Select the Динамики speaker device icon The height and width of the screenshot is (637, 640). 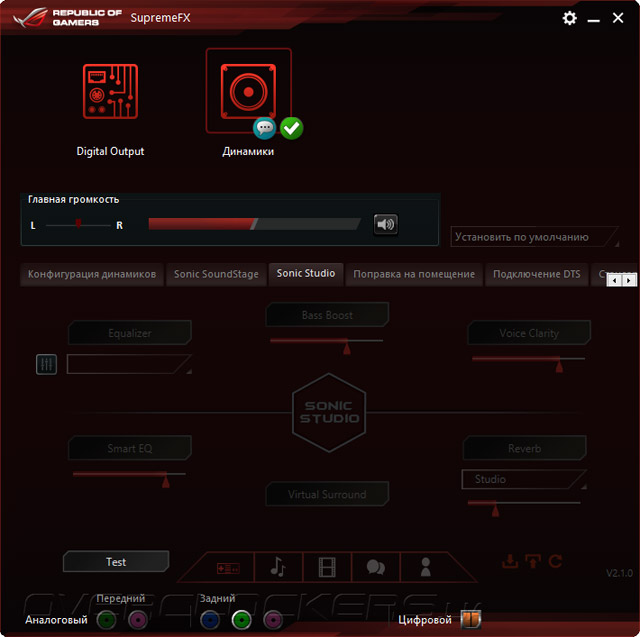click(x=248, y=92)
